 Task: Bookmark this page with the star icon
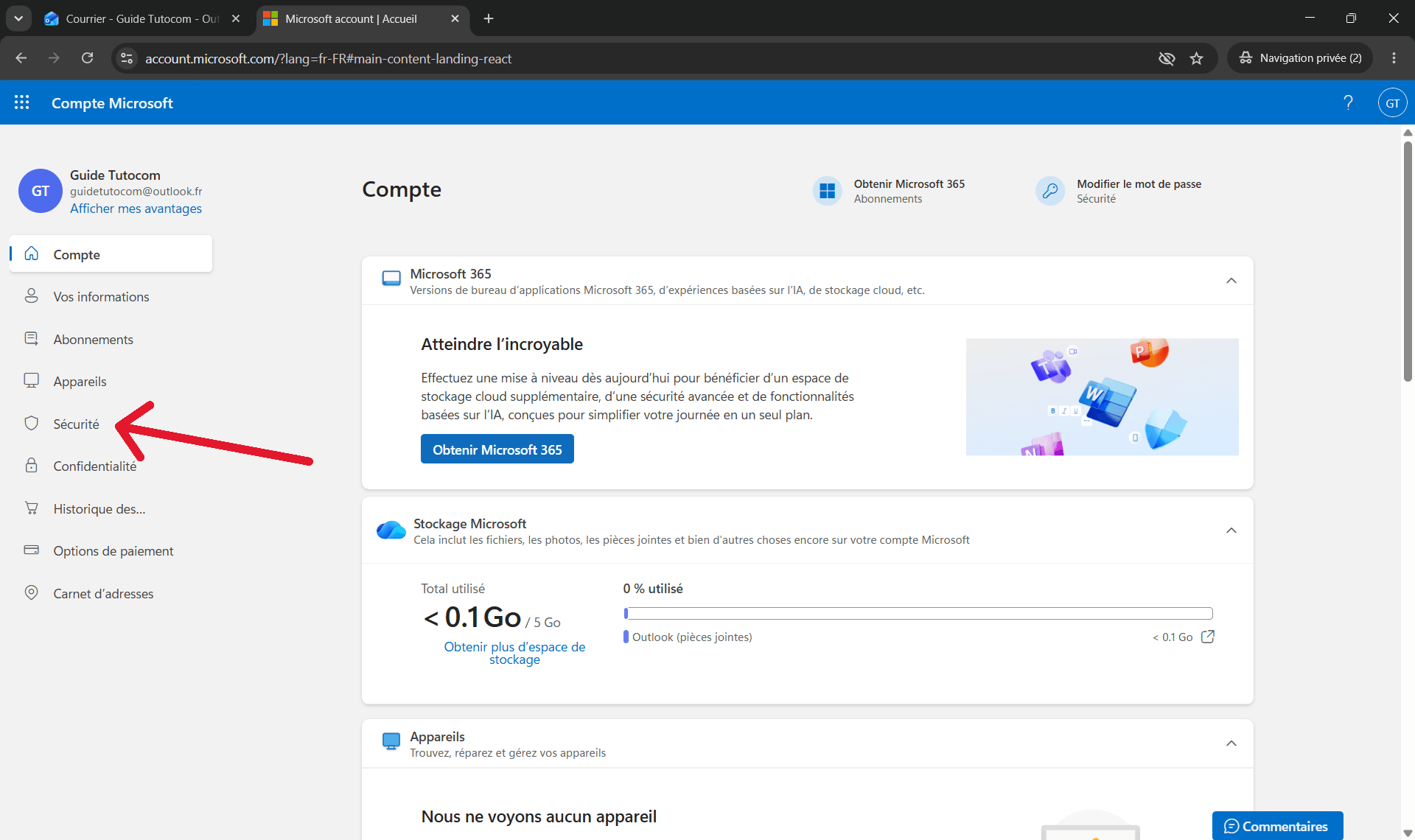click(x=1196, y=58)
